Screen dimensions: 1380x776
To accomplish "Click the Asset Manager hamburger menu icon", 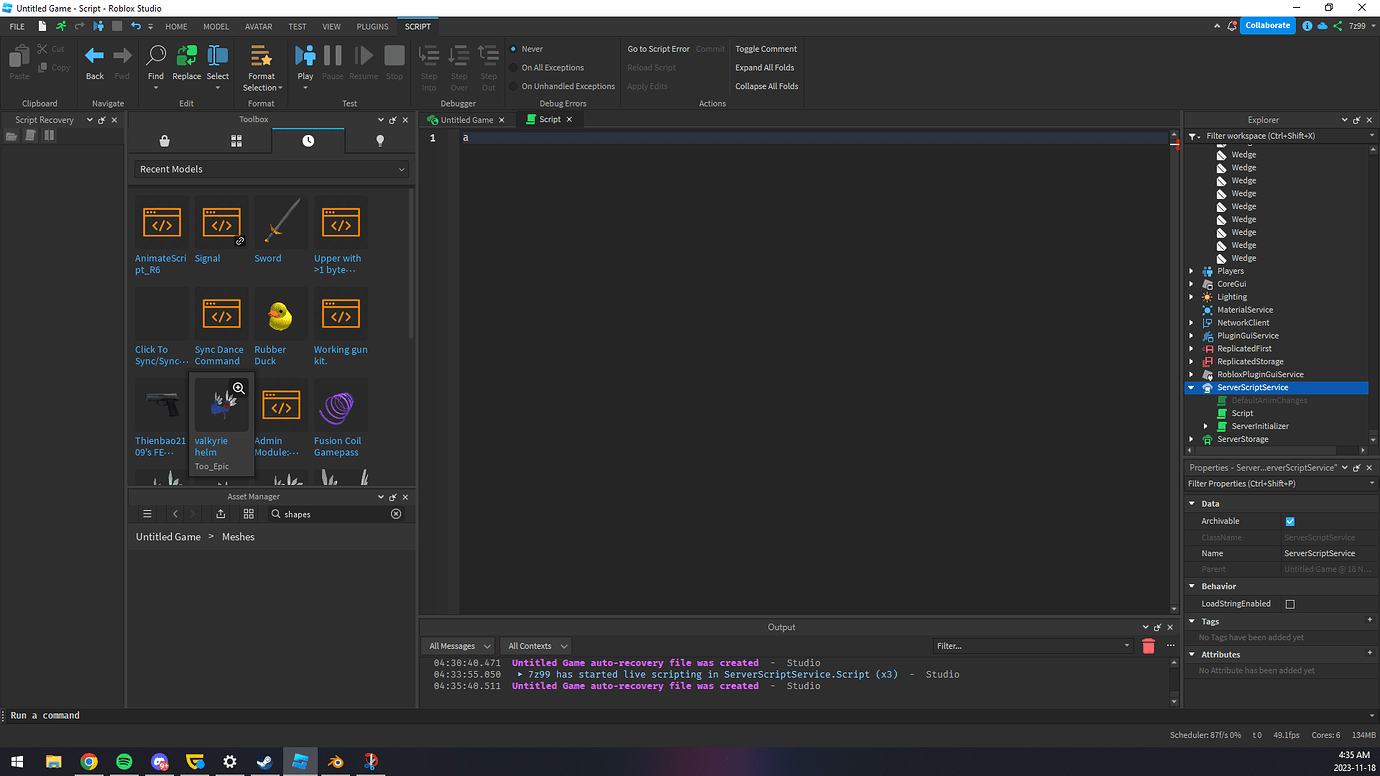I will (147, 514).
